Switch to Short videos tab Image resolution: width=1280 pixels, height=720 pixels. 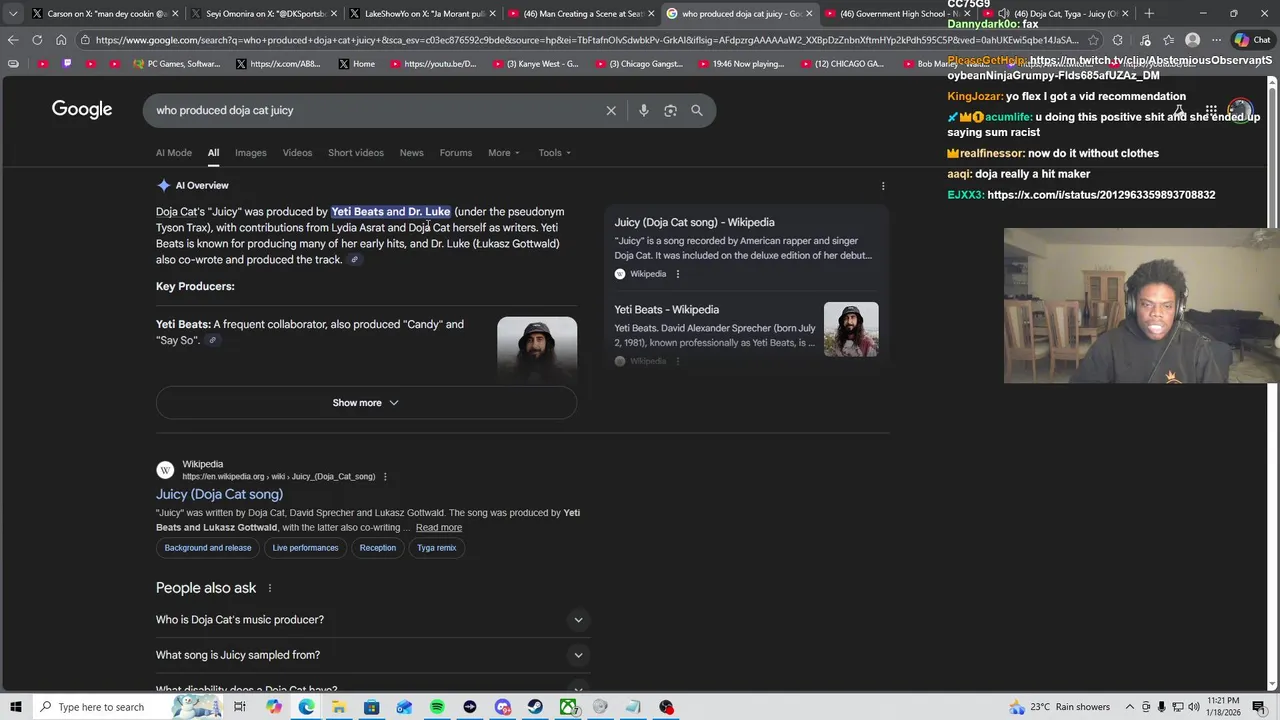356,153
